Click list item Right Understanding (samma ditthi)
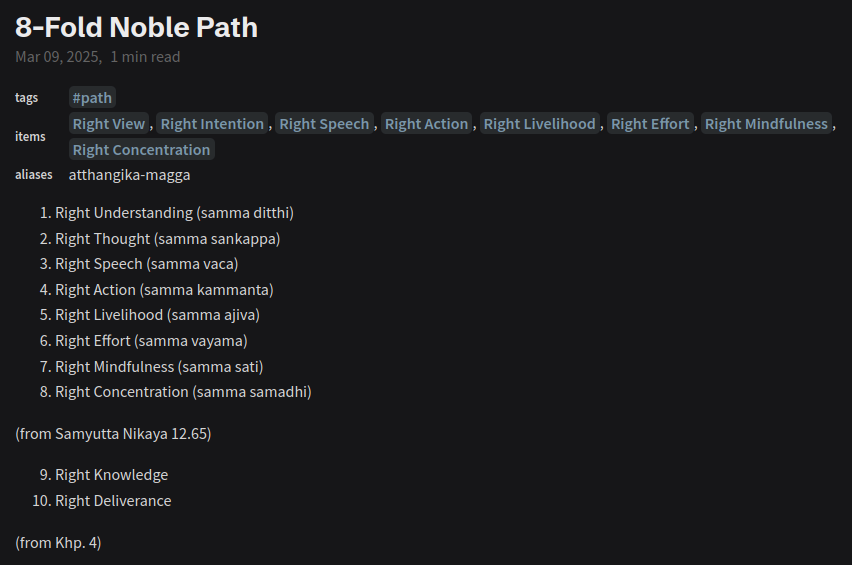 click(174, 213)
